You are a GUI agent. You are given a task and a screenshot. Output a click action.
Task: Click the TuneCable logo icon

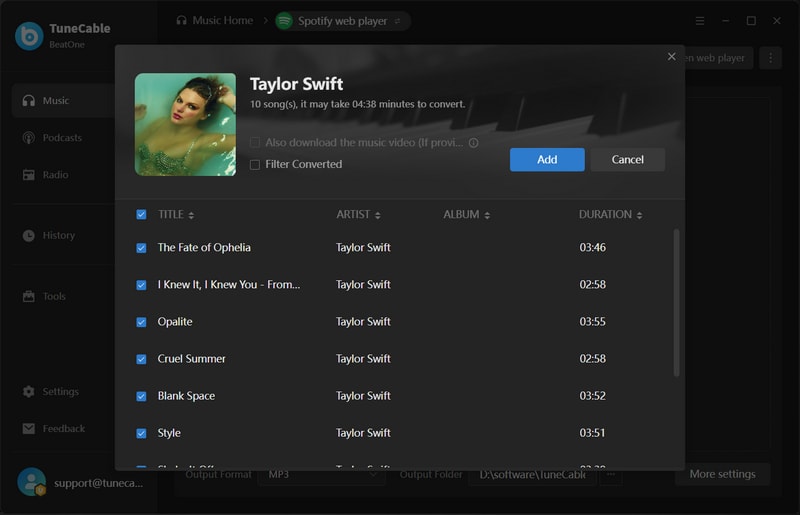click(x=29, y=36)
